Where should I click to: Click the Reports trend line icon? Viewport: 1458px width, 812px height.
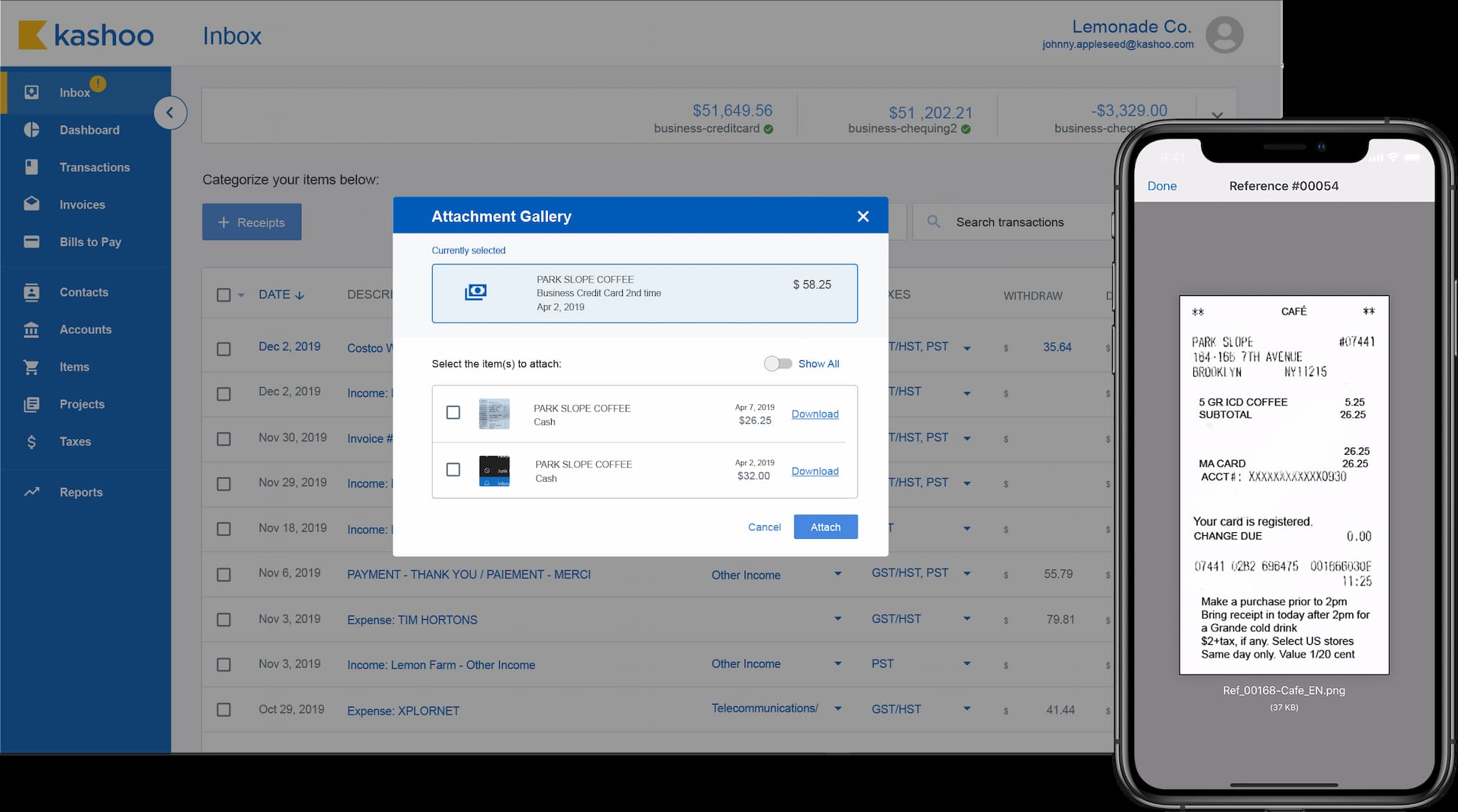(x=31, y=492)
